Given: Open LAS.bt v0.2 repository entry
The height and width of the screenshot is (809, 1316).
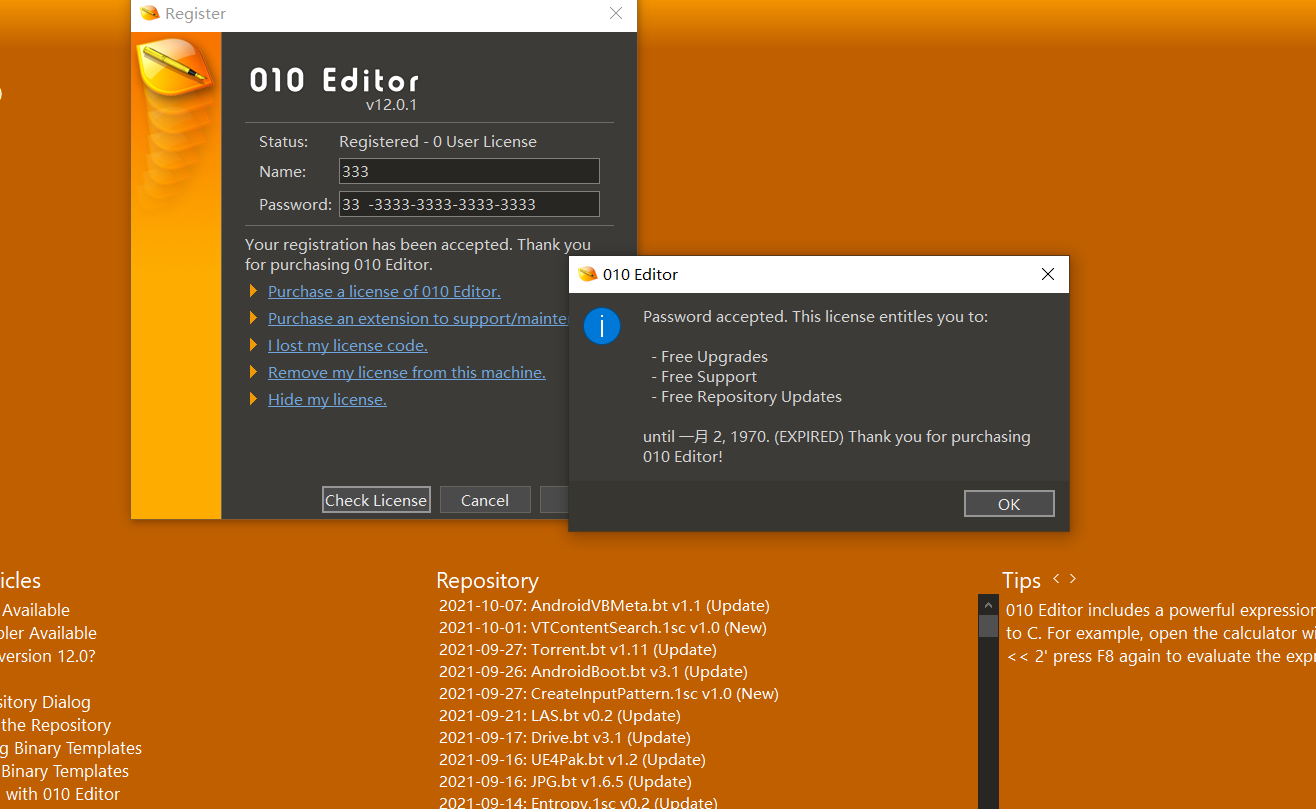Looking at the screenshot, I should pyautogui.click(x=560, y=716).
